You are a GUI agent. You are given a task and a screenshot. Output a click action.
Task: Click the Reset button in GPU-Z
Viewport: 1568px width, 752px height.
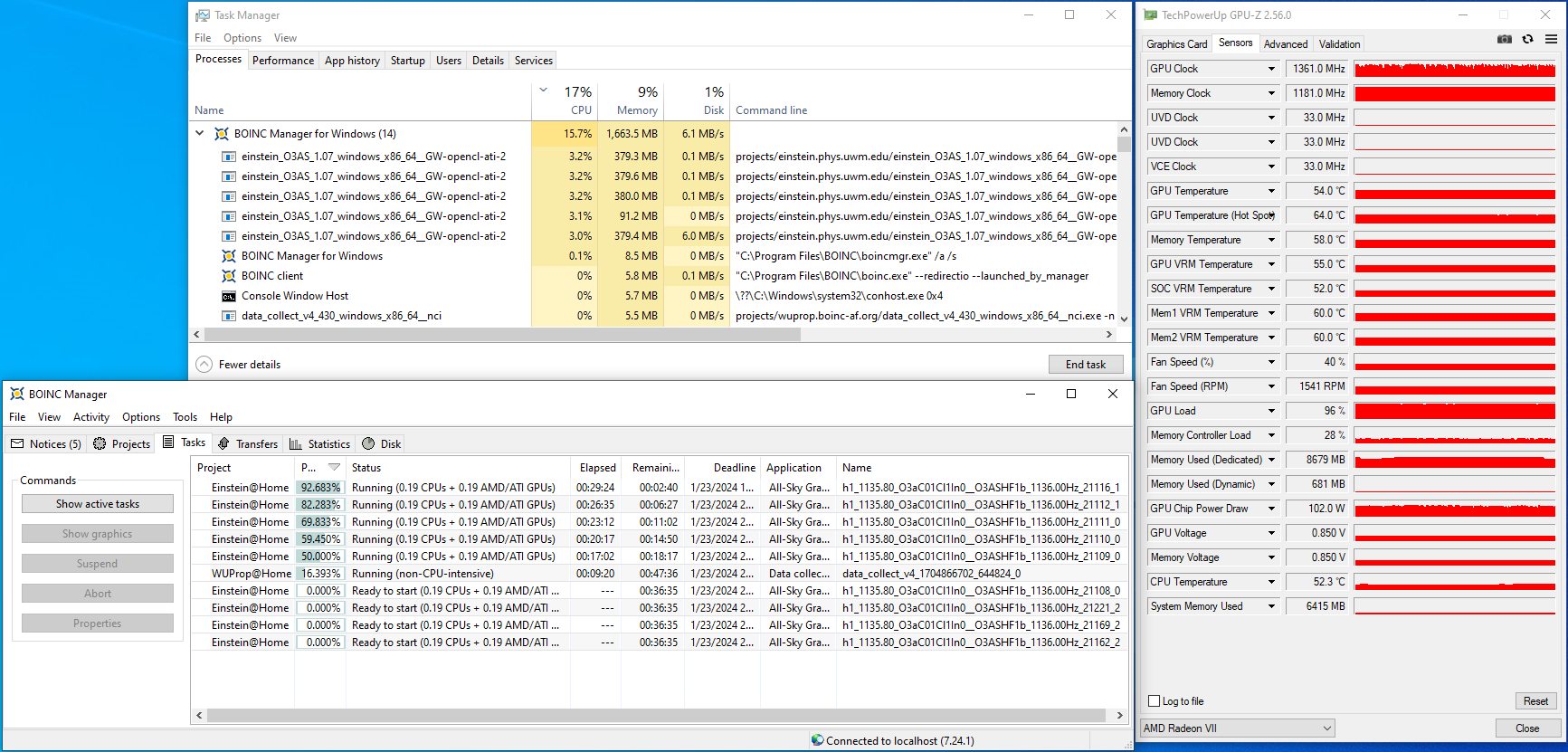[x=1535, y=700]
